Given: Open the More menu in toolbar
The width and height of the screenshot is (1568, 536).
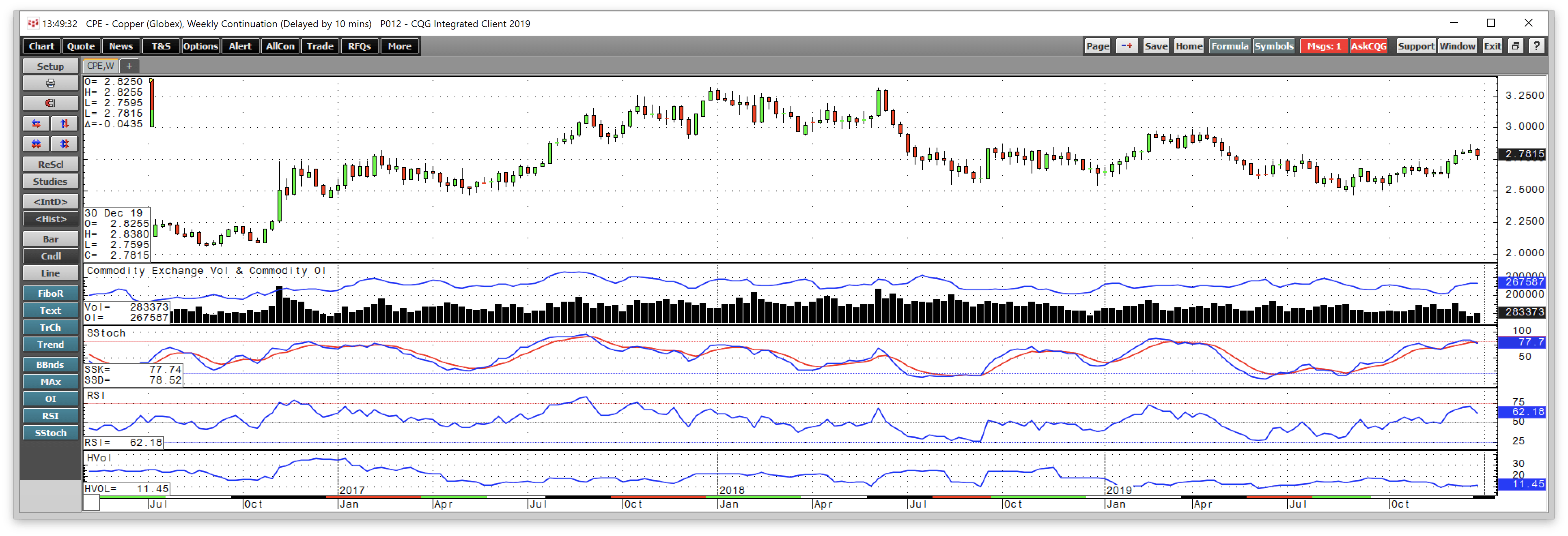Looking at the screenshot, I should (399, 46).
